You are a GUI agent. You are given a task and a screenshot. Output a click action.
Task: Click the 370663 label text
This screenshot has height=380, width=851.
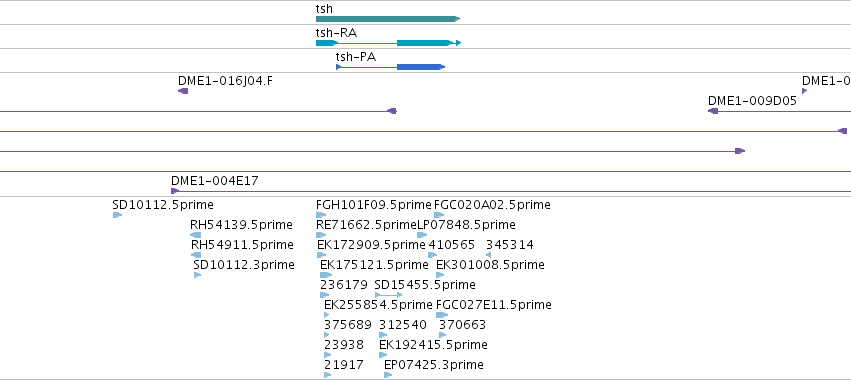(462, 325)
